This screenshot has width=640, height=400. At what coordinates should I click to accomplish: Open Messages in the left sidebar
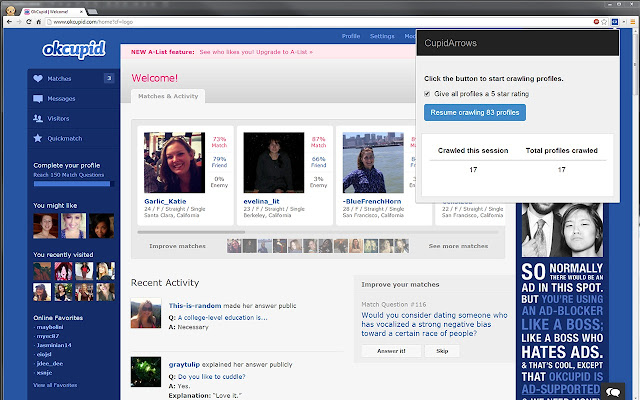(73, 98)
